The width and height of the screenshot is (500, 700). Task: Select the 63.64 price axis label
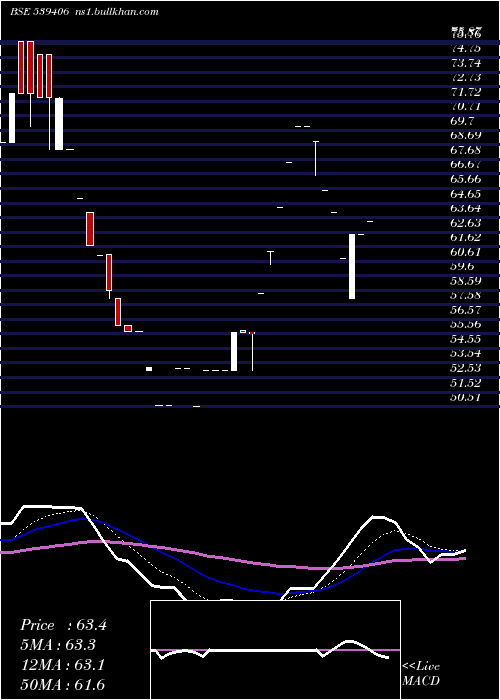click(466, 208)
